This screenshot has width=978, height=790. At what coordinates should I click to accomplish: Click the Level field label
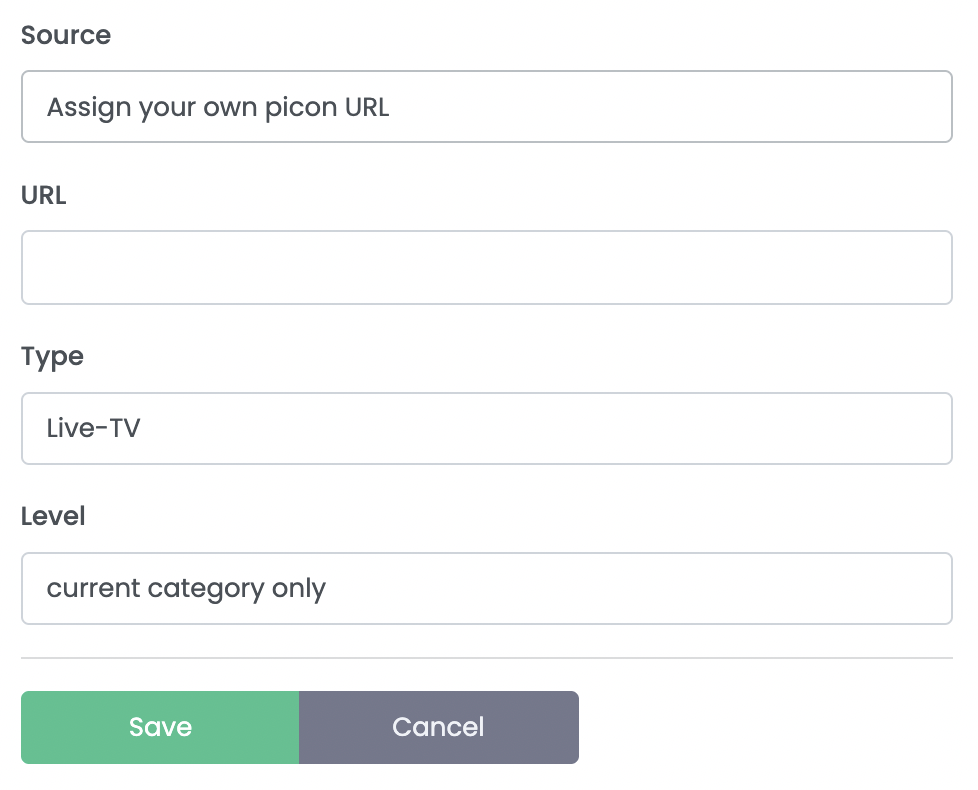[53, 517]
